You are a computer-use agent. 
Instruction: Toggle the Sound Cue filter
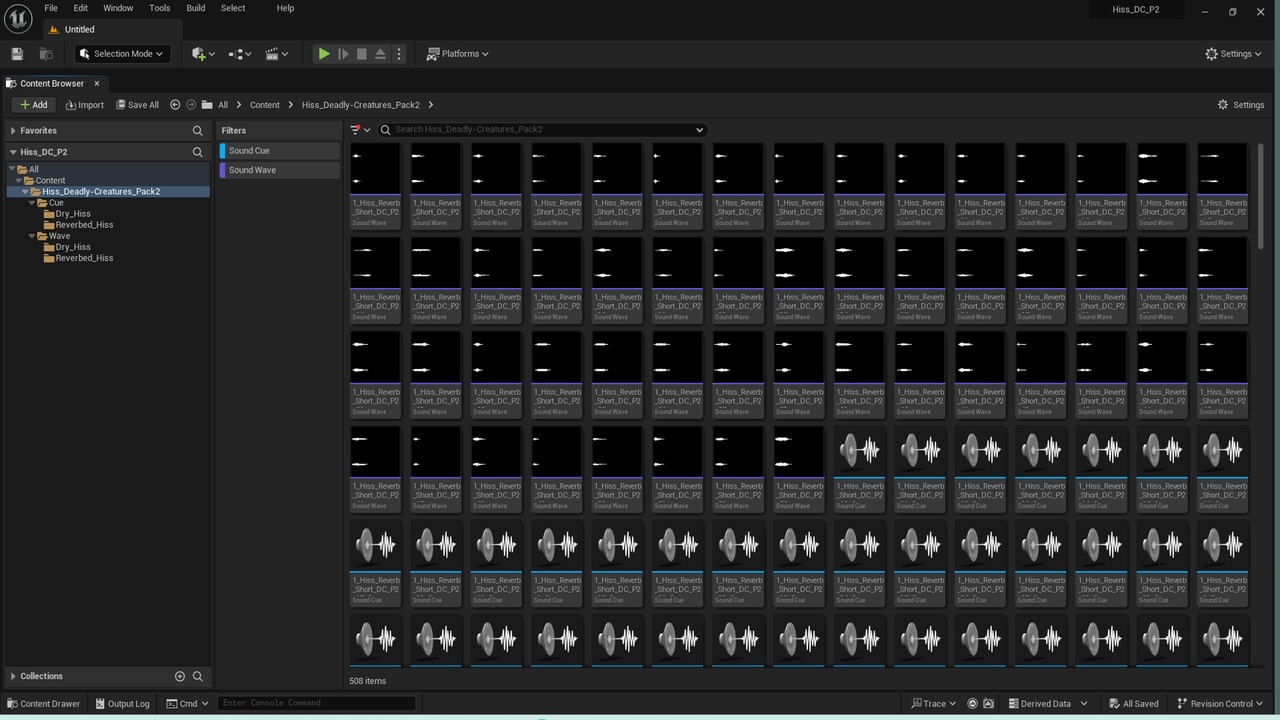pos(280,151)
